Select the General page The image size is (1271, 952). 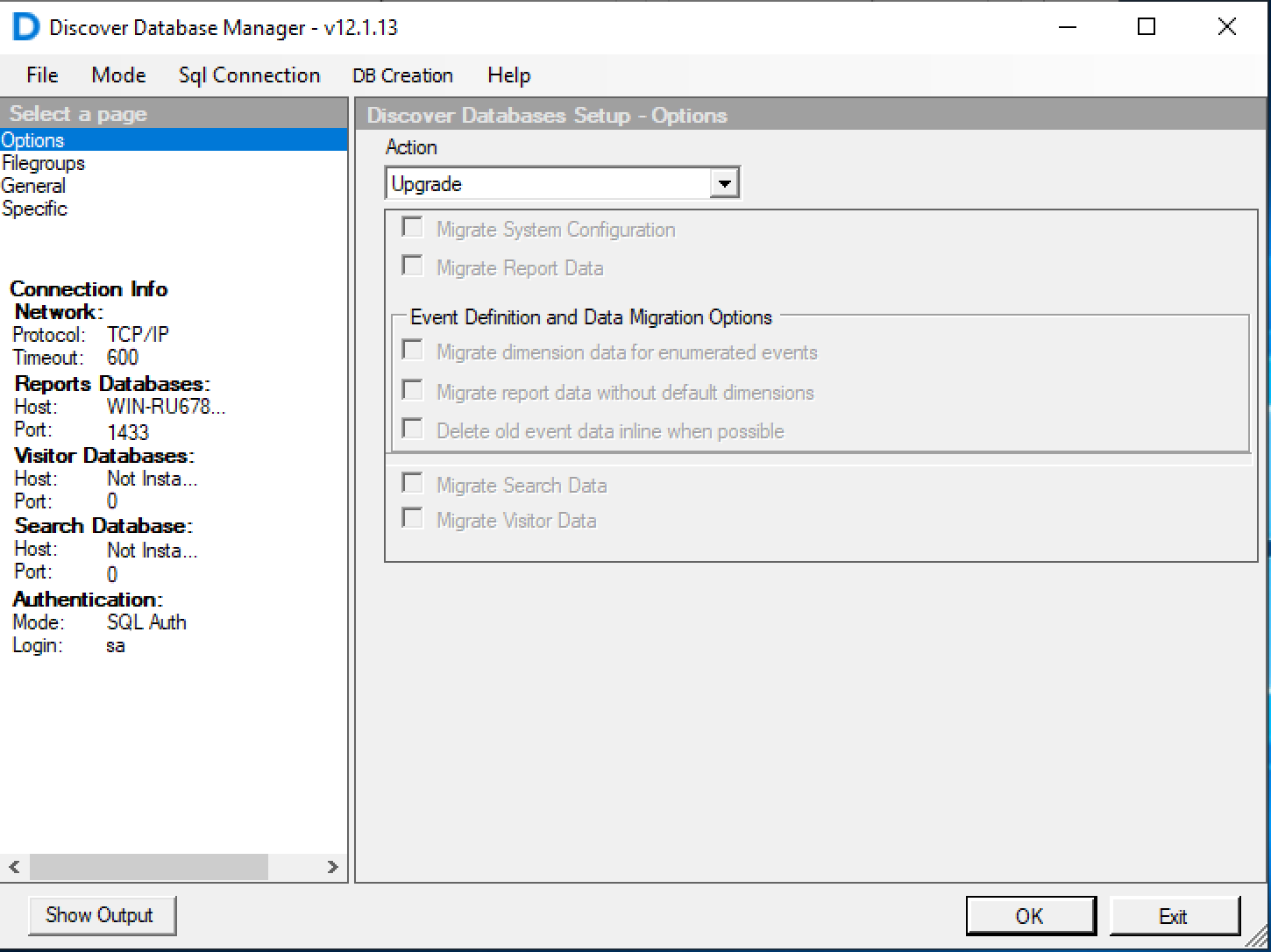33,186
